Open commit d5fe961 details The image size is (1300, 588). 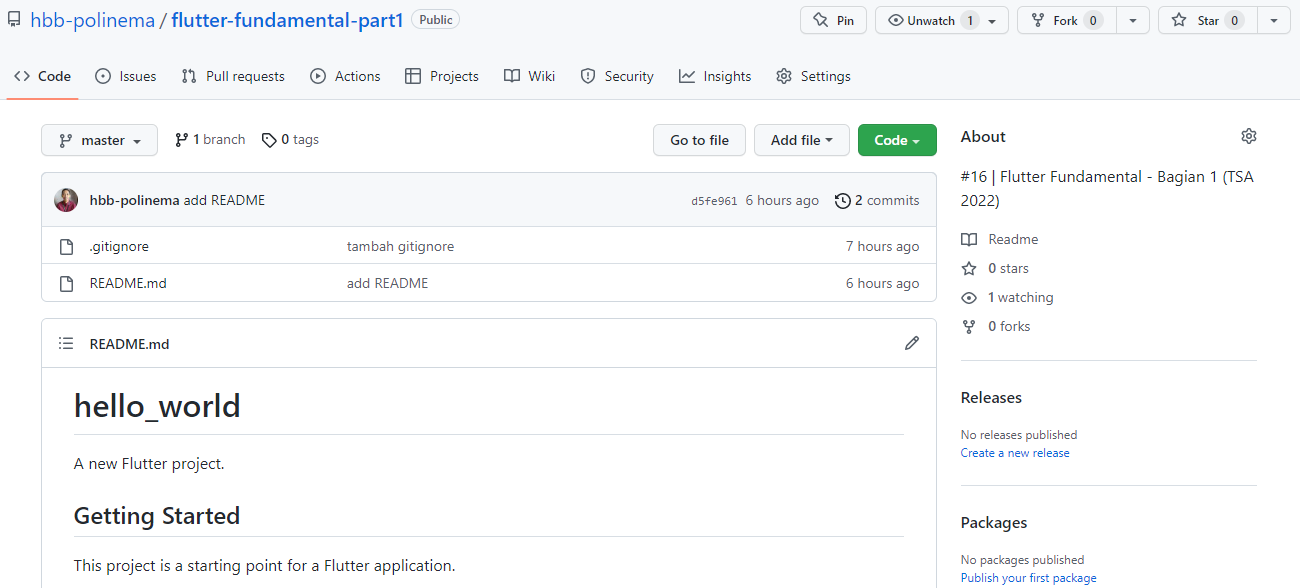(712, 200)
